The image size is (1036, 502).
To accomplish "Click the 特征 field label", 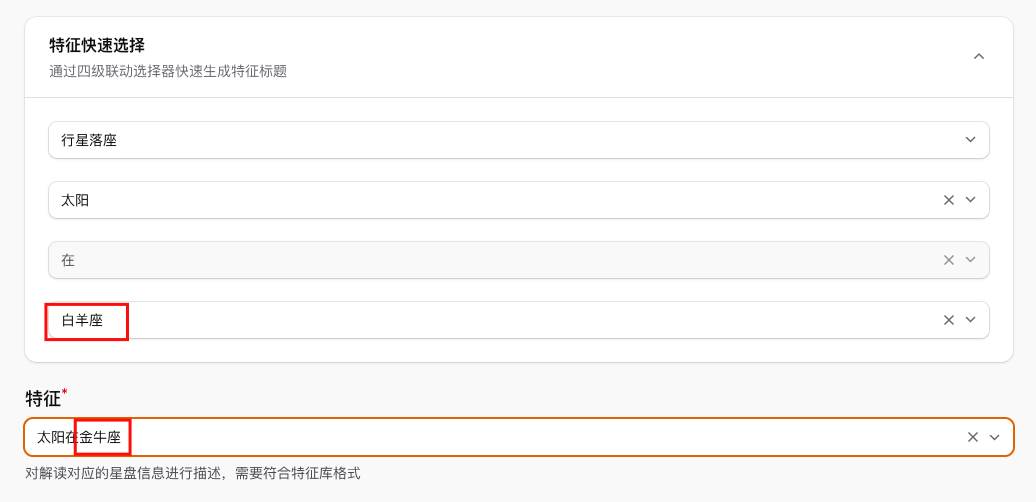I will coord(43,398).
